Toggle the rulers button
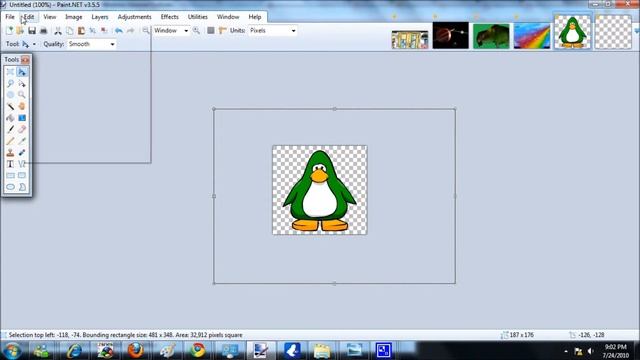Image resolution: width=640 pixels, height=360 pixels. point(222,31)
